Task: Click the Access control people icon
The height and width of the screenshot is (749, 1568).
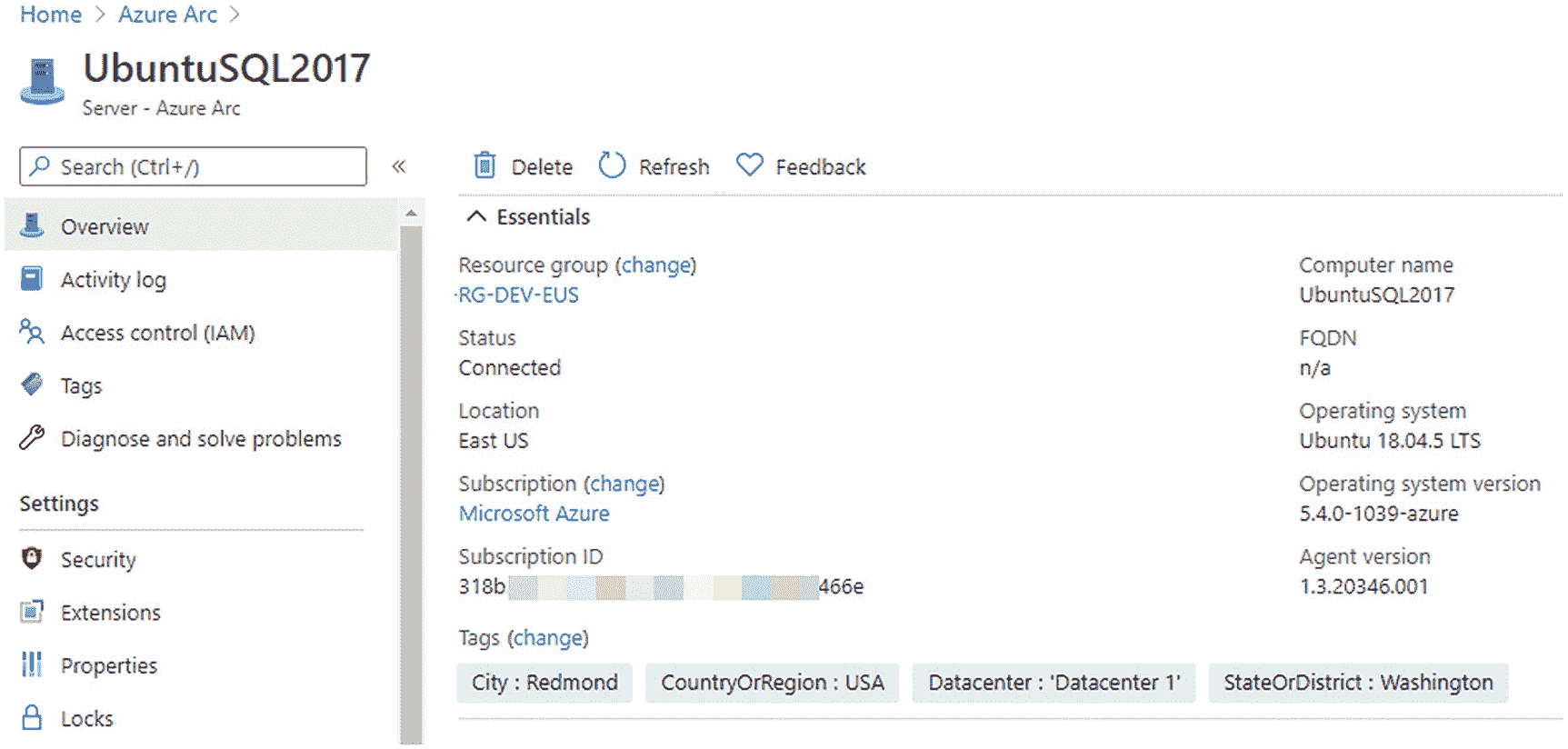Action: 32,332
